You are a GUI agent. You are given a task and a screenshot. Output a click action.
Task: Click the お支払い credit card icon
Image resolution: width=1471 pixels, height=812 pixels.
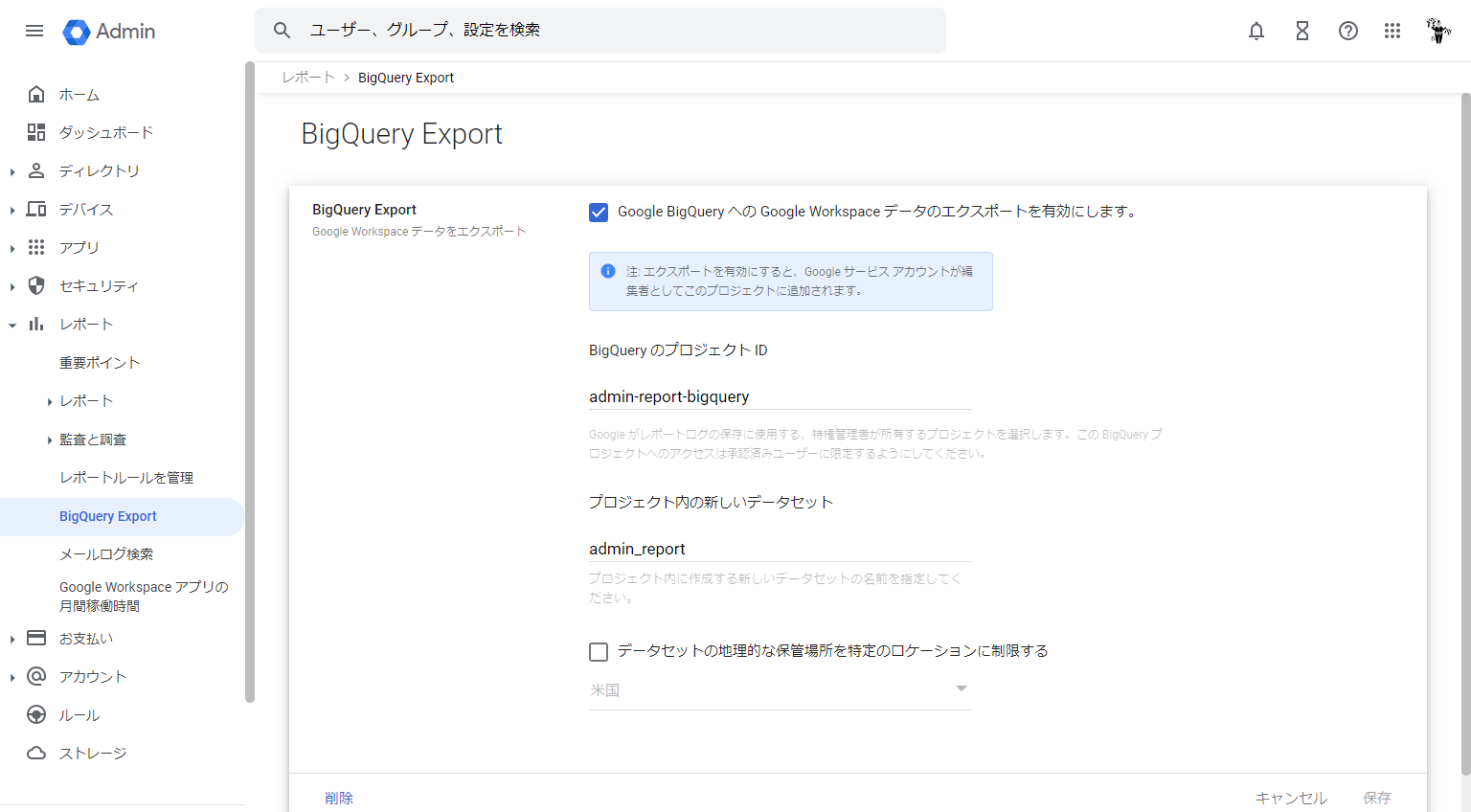tap(36, 638)
